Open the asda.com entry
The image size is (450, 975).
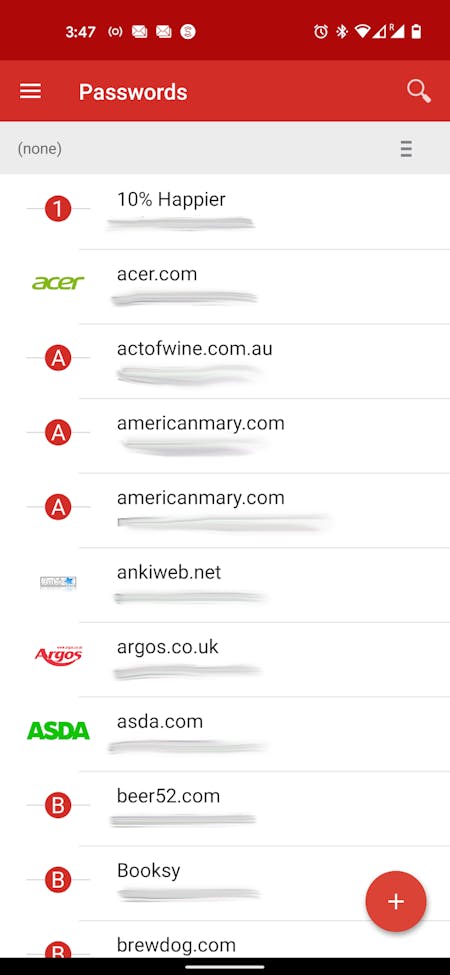pos(225,734)
